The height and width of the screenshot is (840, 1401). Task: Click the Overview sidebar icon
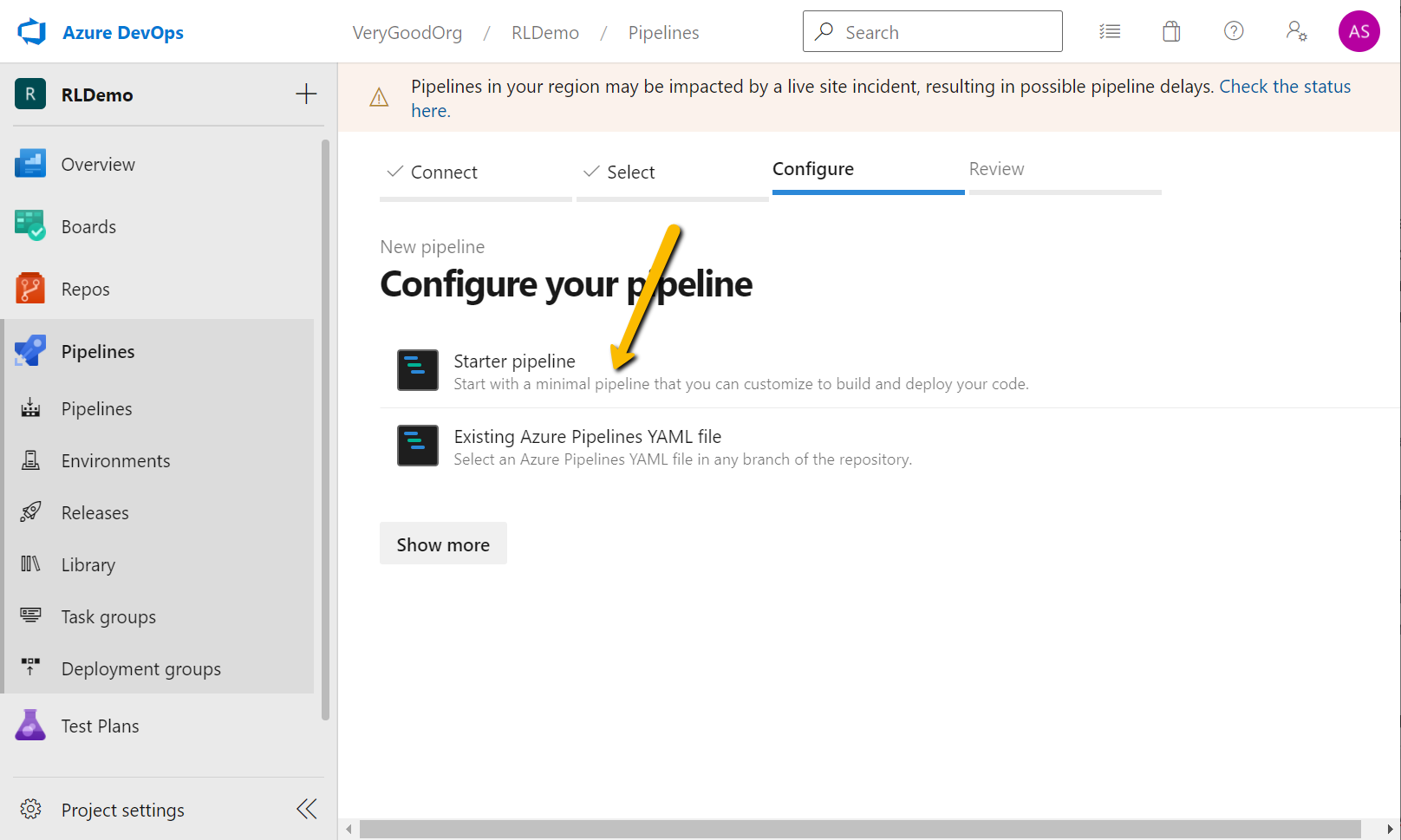click(30, 164)
